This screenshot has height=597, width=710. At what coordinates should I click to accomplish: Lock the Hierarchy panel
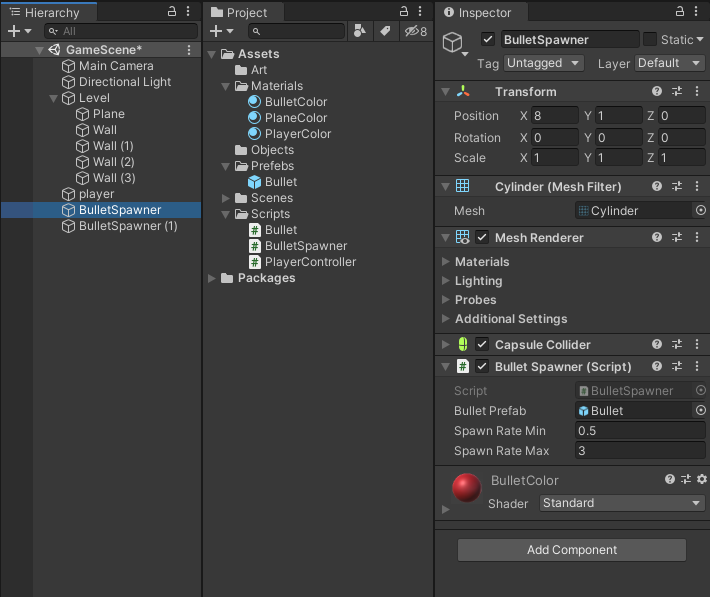(172, 11)
